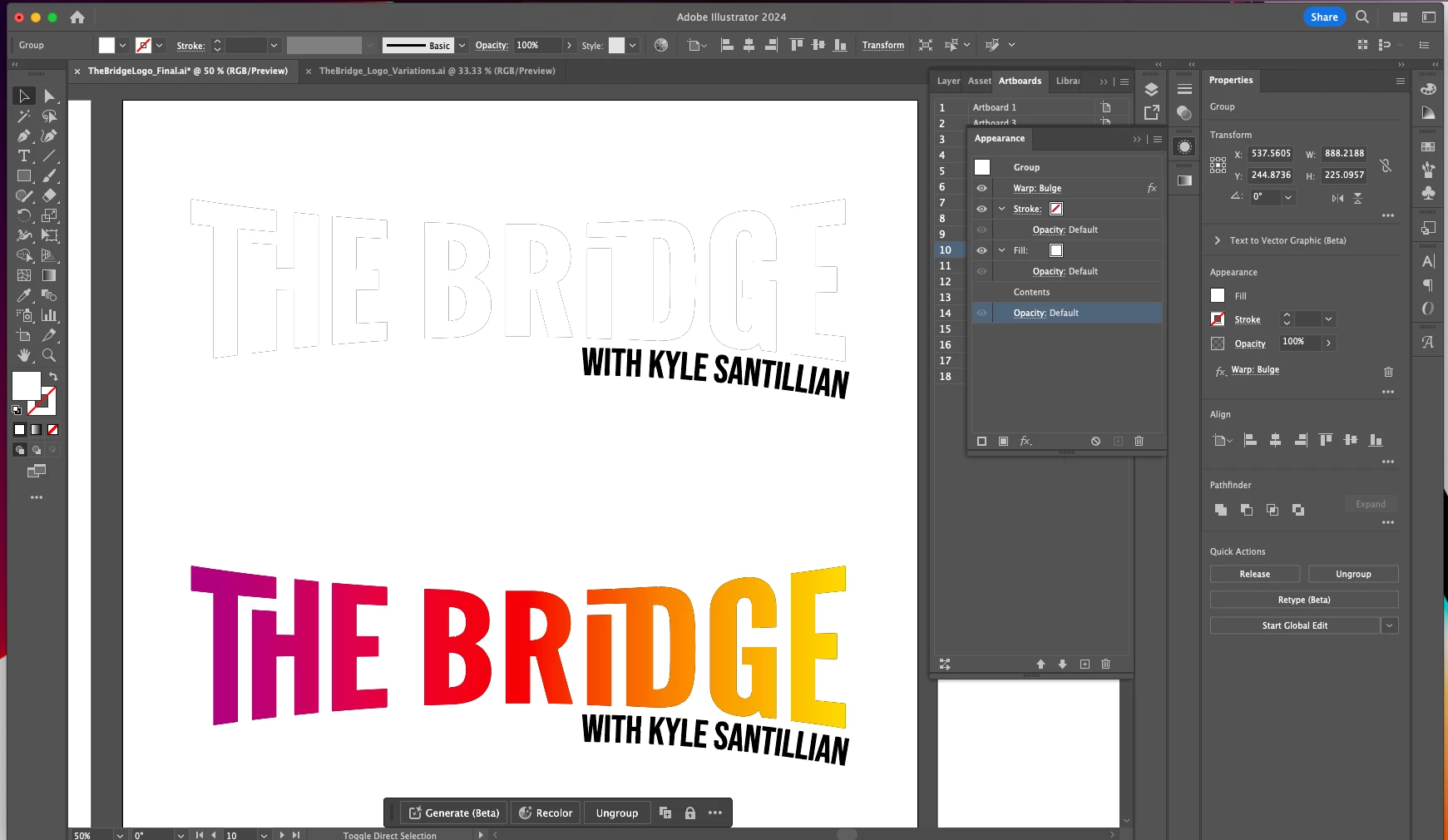1448x840 pixels.
Task: Expand Text to Vector Graphic (Beta) section
Action: pyautogui.click(x=1218, y=241)
